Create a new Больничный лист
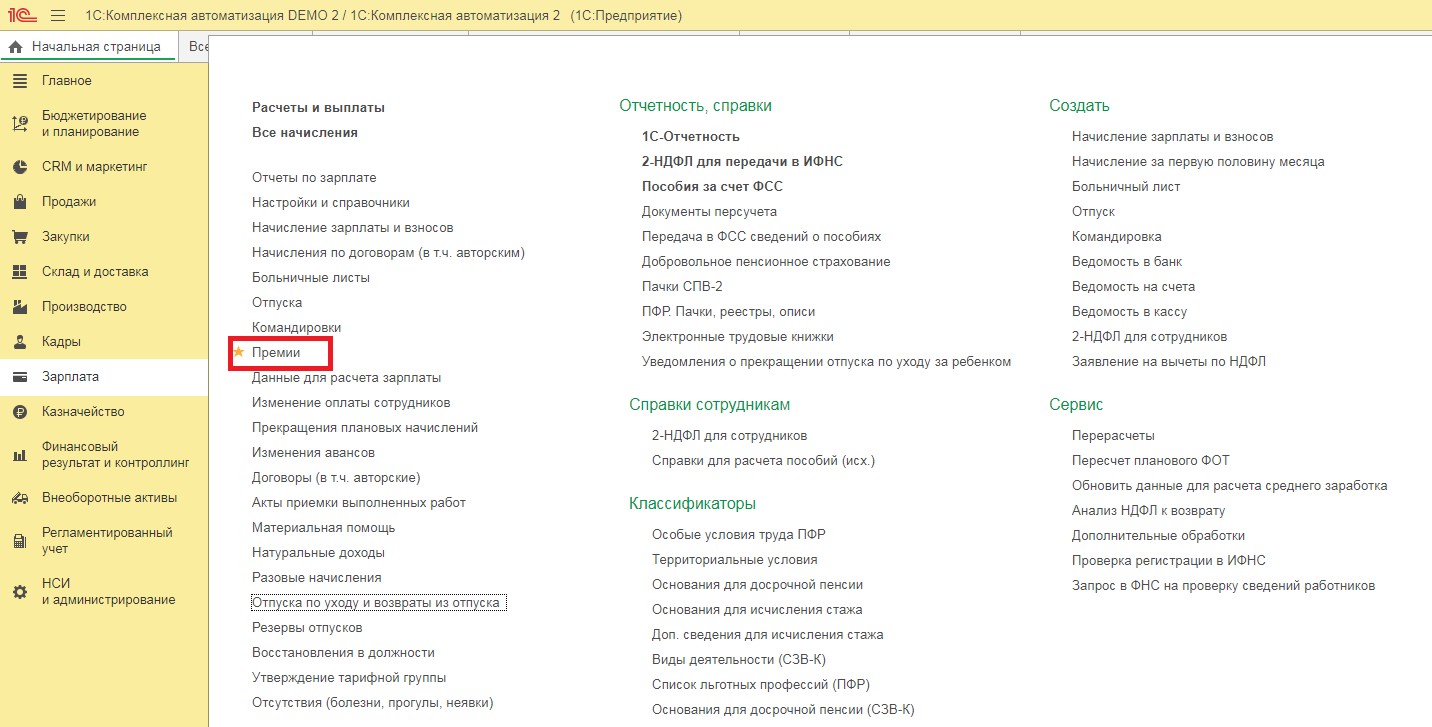This screenshot has width=1432, height=727. pos(1125,187)
